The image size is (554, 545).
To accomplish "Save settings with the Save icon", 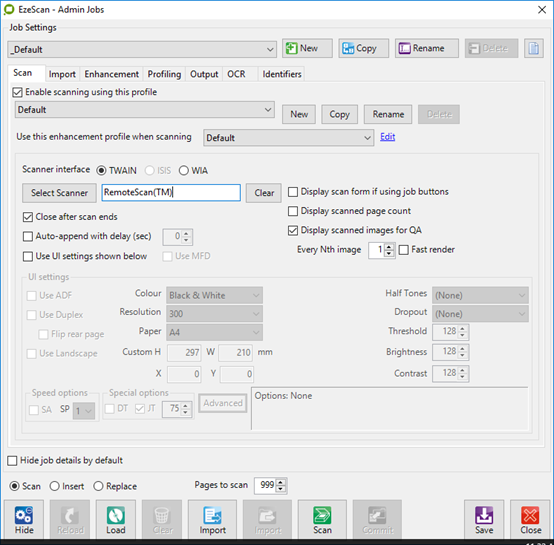I will click(x=484, y=519).
